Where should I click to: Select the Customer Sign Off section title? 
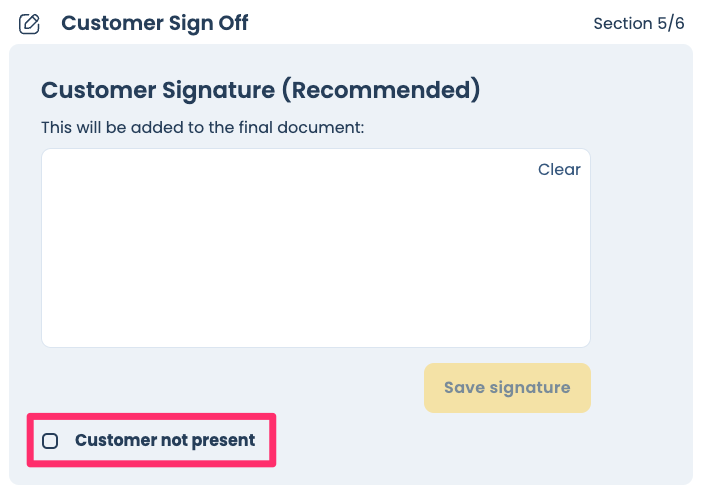[154, 23]
